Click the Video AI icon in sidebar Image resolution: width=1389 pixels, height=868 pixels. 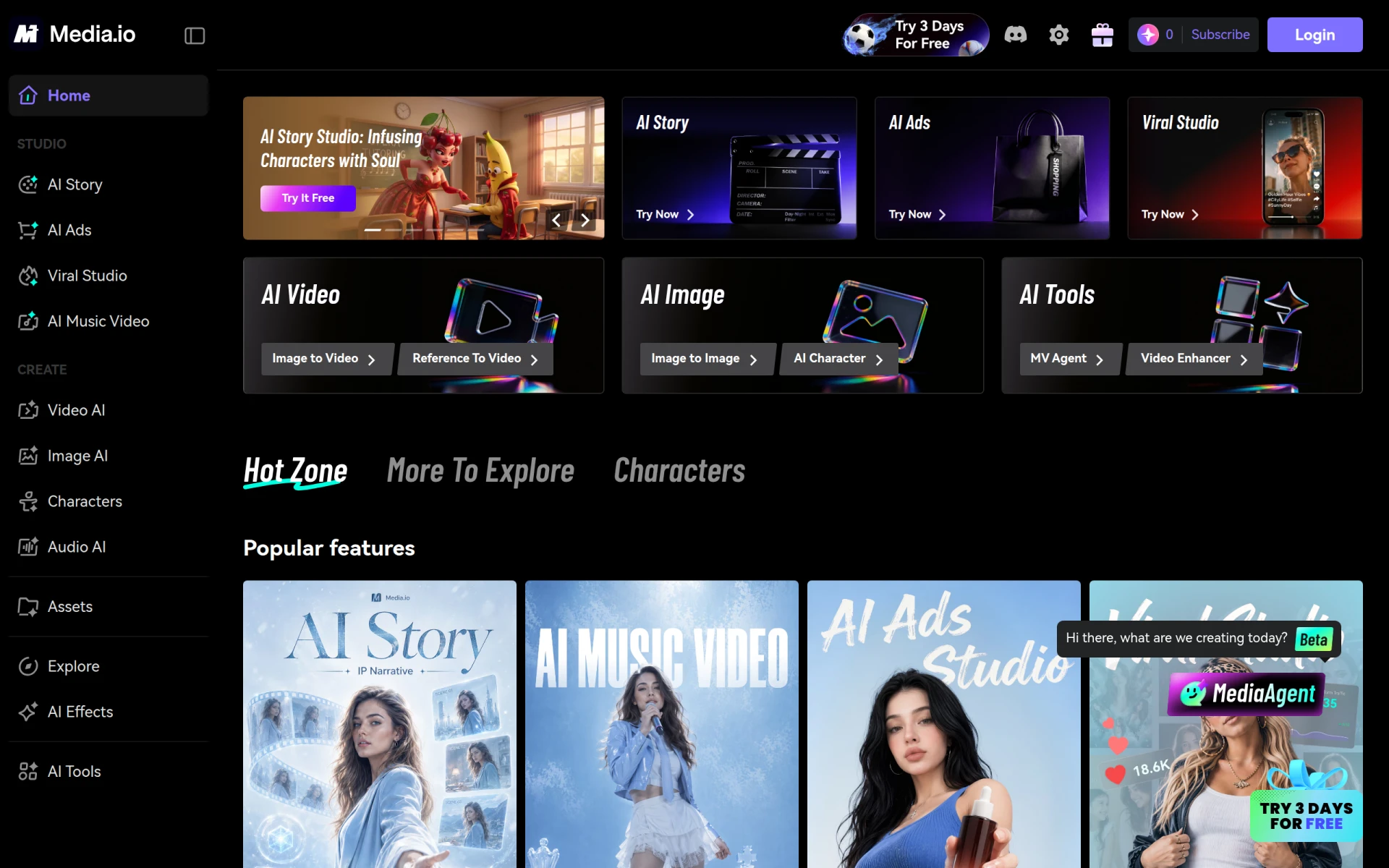coord(28,410)
